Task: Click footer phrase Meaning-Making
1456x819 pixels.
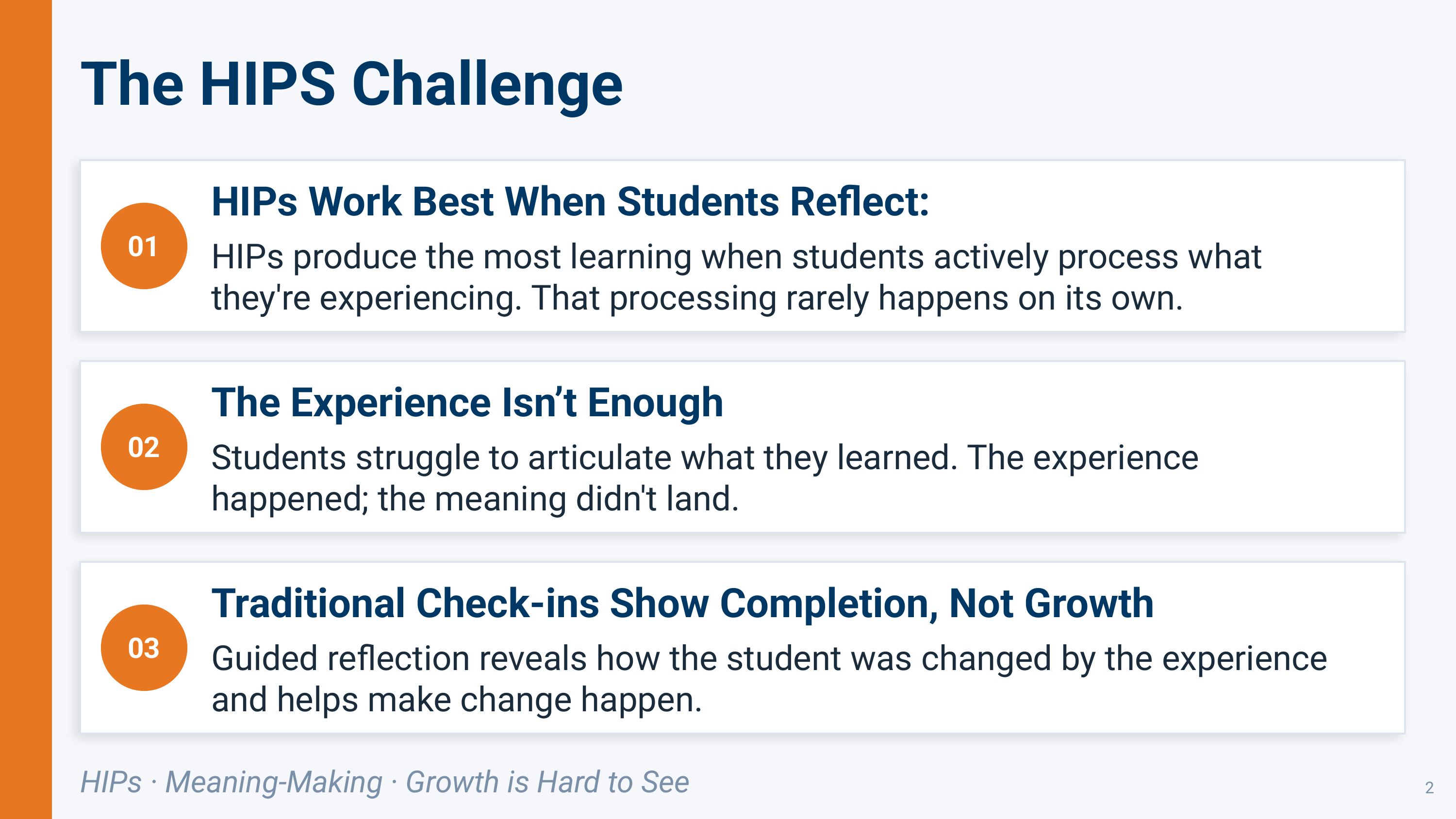Action: tap(274, 783)
